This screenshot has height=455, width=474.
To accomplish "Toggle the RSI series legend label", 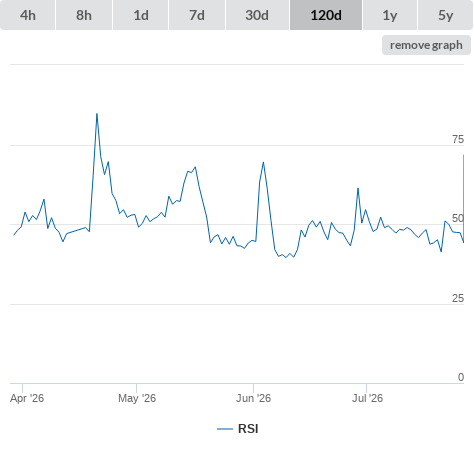I will point(248,429).
